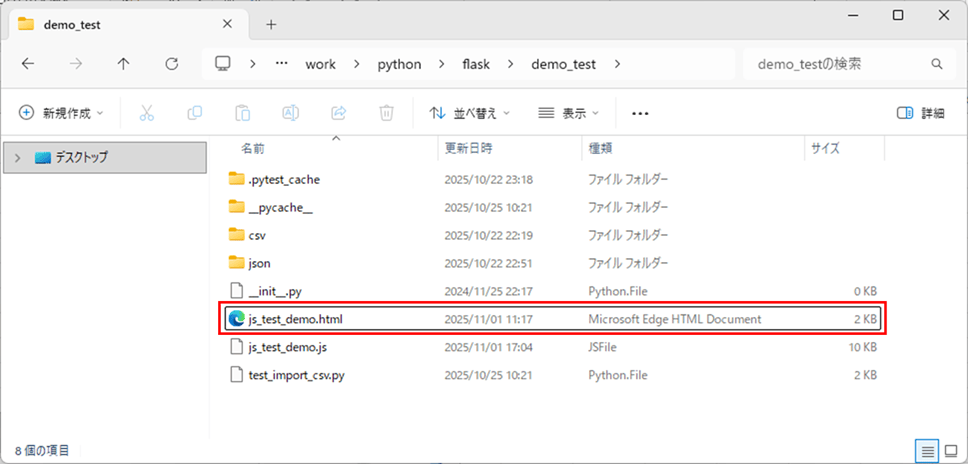Image resolution: width=968 pixels, height=464 pixels.
Task: Click date 2025/11/01 17:04 of js_test_demo.js
Action: pos(488,347)
